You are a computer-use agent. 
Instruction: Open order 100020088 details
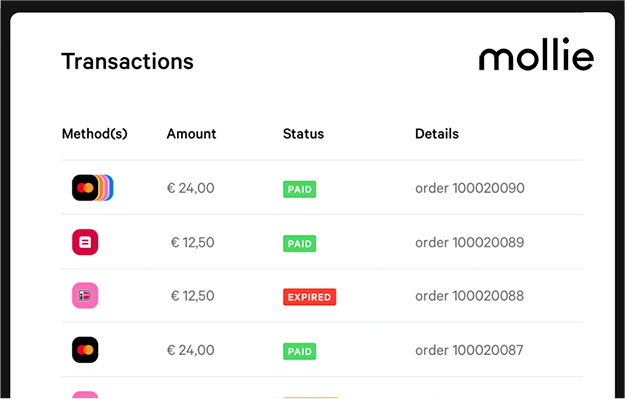point(470,296)
